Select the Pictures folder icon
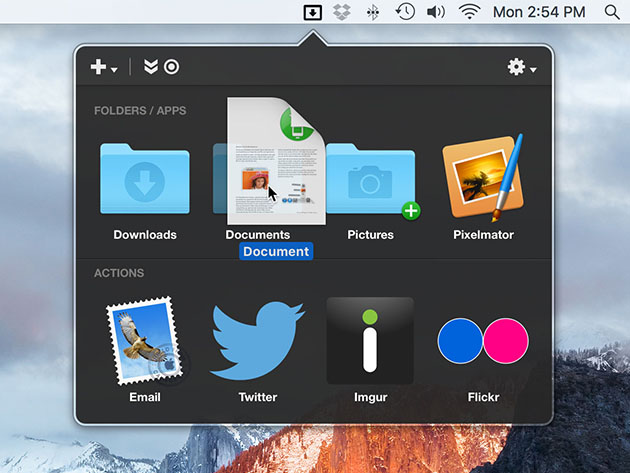The height and width of the screenshot is (473, 630). click(370, 179)
